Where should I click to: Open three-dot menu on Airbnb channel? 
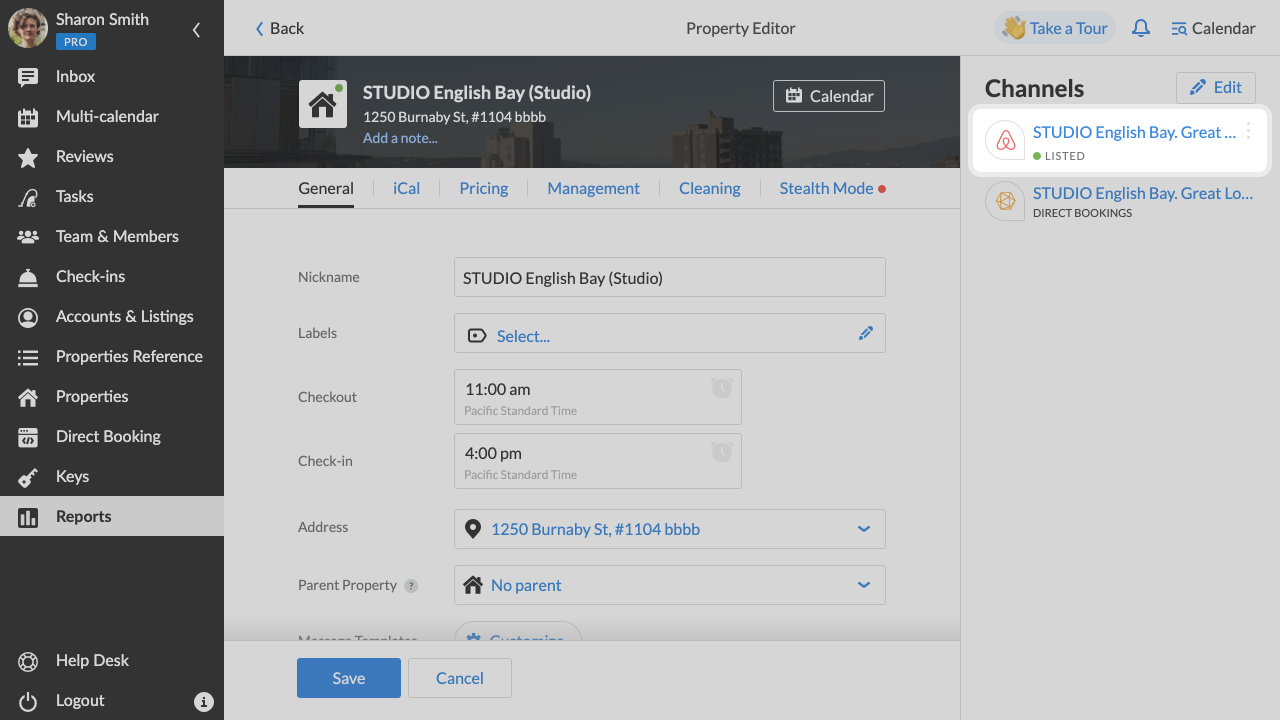pyautogui.click(x=1248, y=131)
